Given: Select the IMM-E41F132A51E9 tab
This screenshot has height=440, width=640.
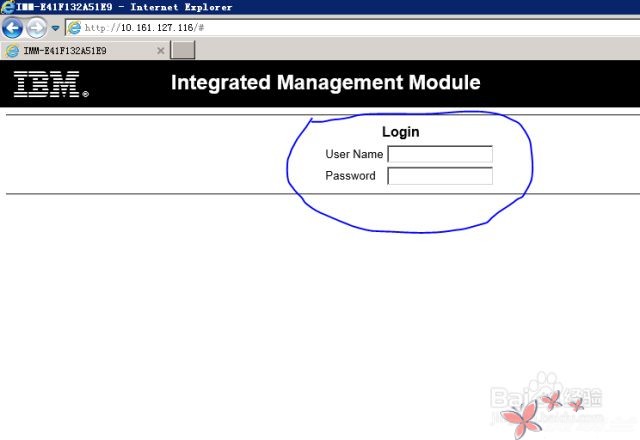Looking at the screenshot, I should [x=85, y=51].
